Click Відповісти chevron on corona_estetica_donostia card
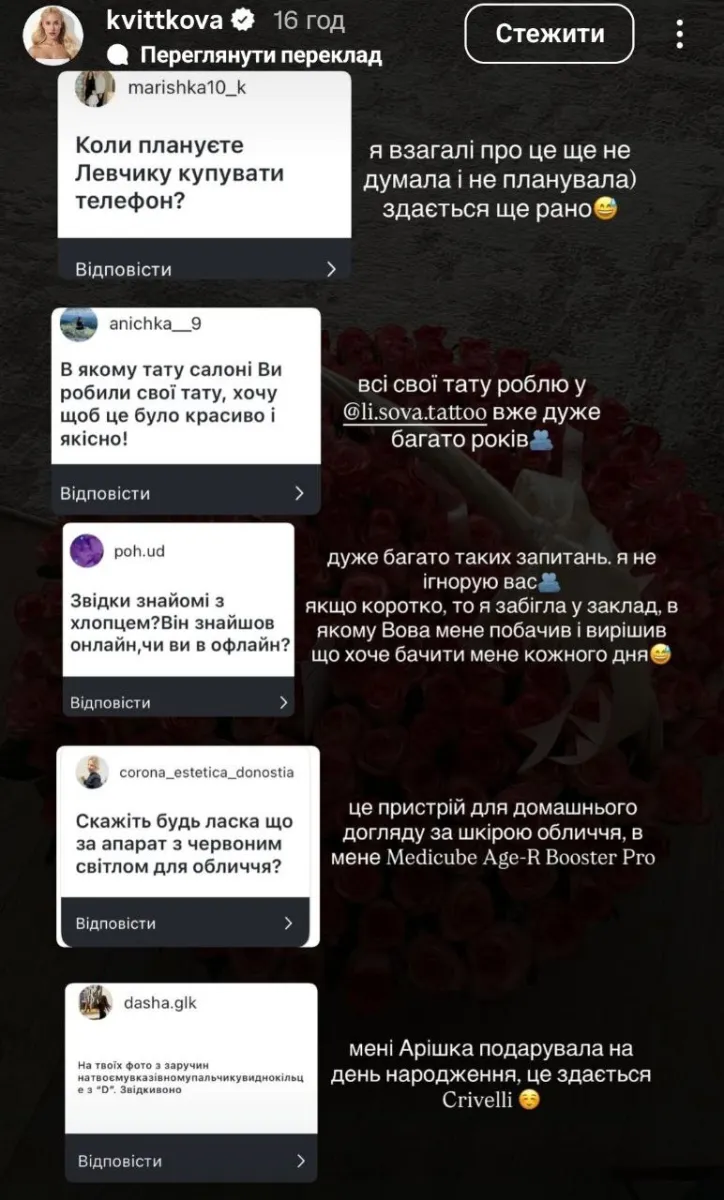724x1200 pixels. tap(288, 923)
